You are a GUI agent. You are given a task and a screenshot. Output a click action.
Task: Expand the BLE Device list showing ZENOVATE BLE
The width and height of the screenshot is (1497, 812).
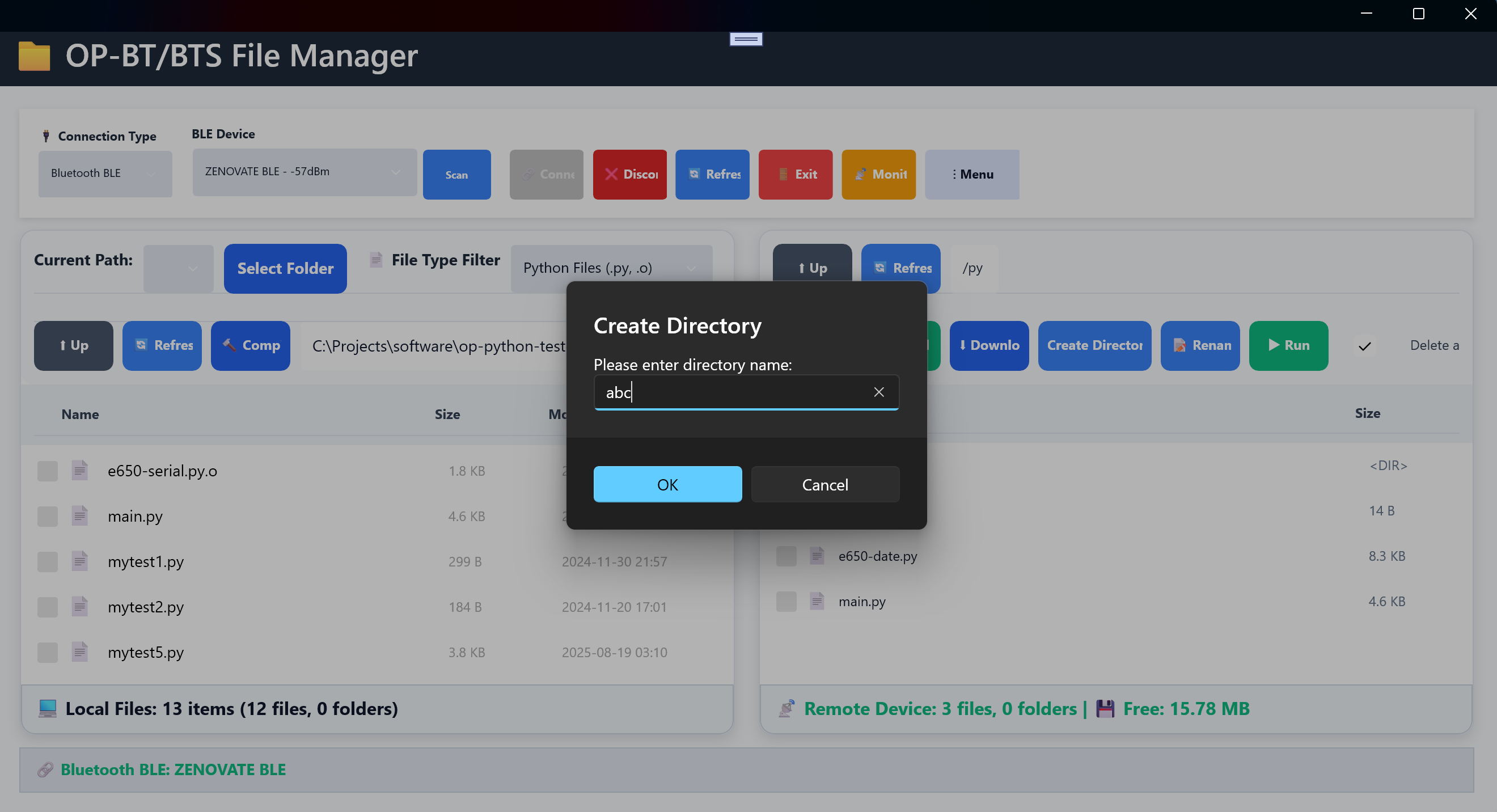(303, 172)
